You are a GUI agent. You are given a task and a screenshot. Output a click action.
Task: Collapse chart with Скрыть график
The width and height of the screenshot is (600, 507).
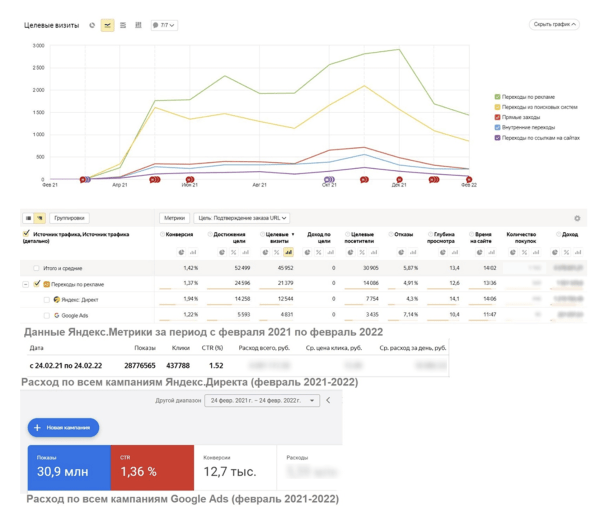tap(554, 24)
